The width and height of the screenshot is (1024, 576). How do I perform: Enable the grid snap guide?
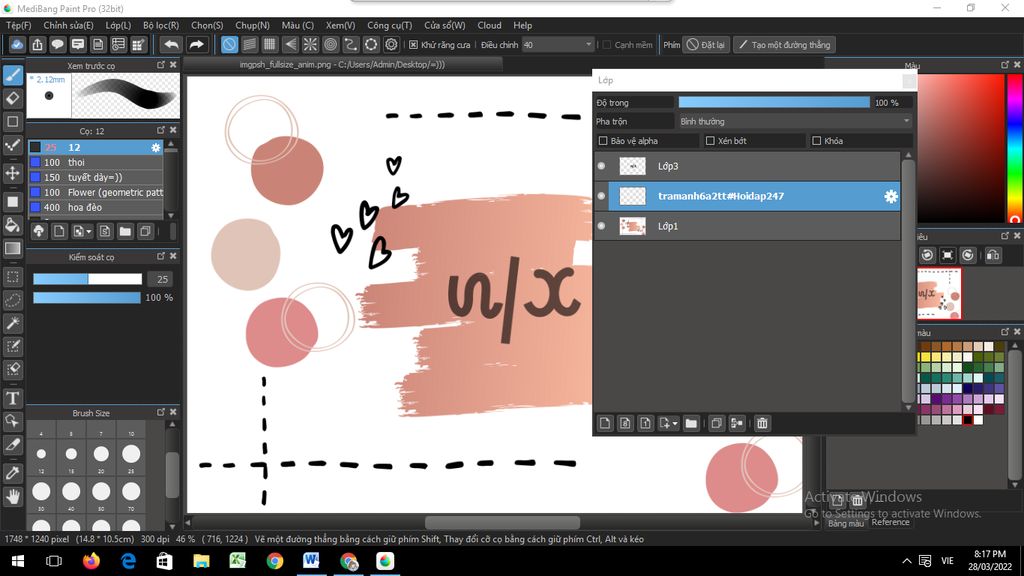point(270,44)
